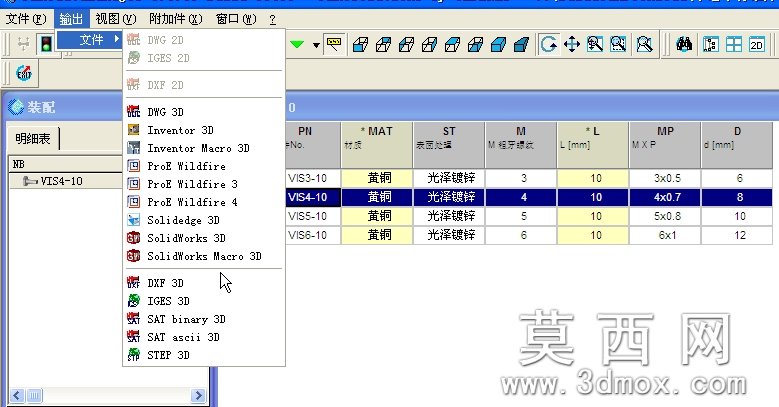Click the zoom to fit magnifier

(x=644, y=44)
